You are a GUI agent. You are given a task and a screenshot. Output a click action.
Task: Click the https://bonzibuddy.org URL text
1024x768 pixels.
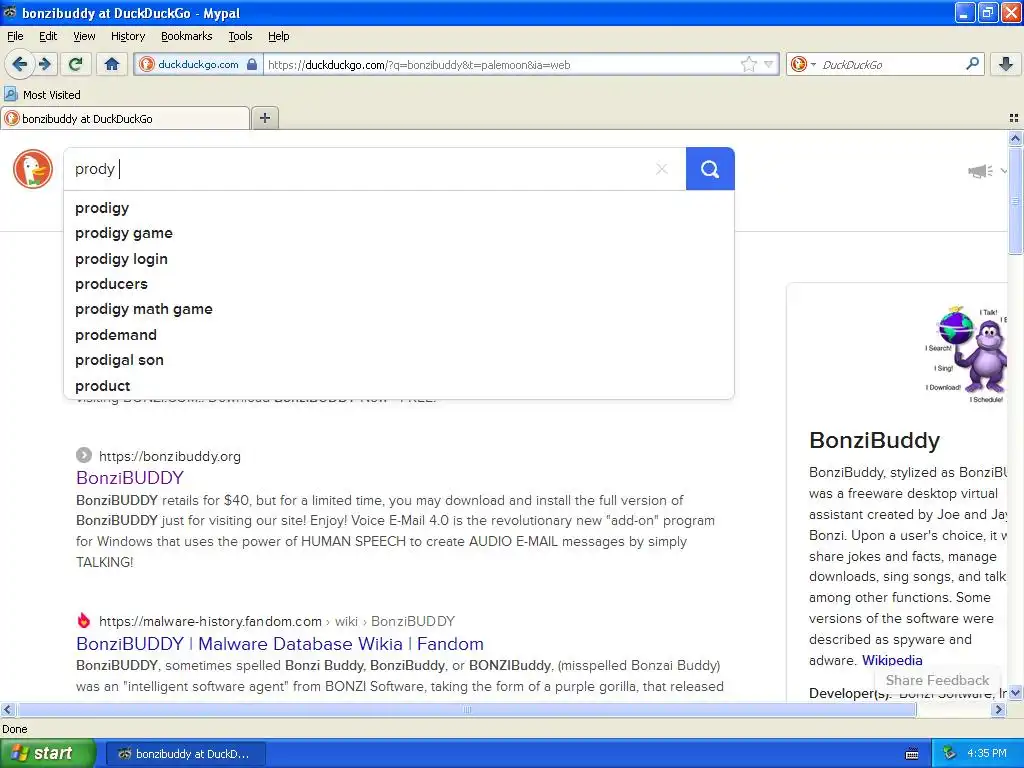click(170, 456)
